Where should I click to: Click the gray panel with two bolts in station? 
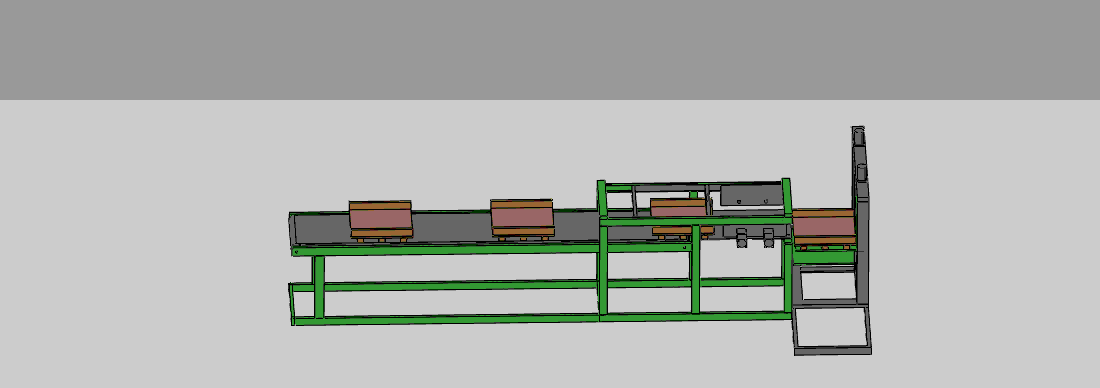click(x=751, y=195)
